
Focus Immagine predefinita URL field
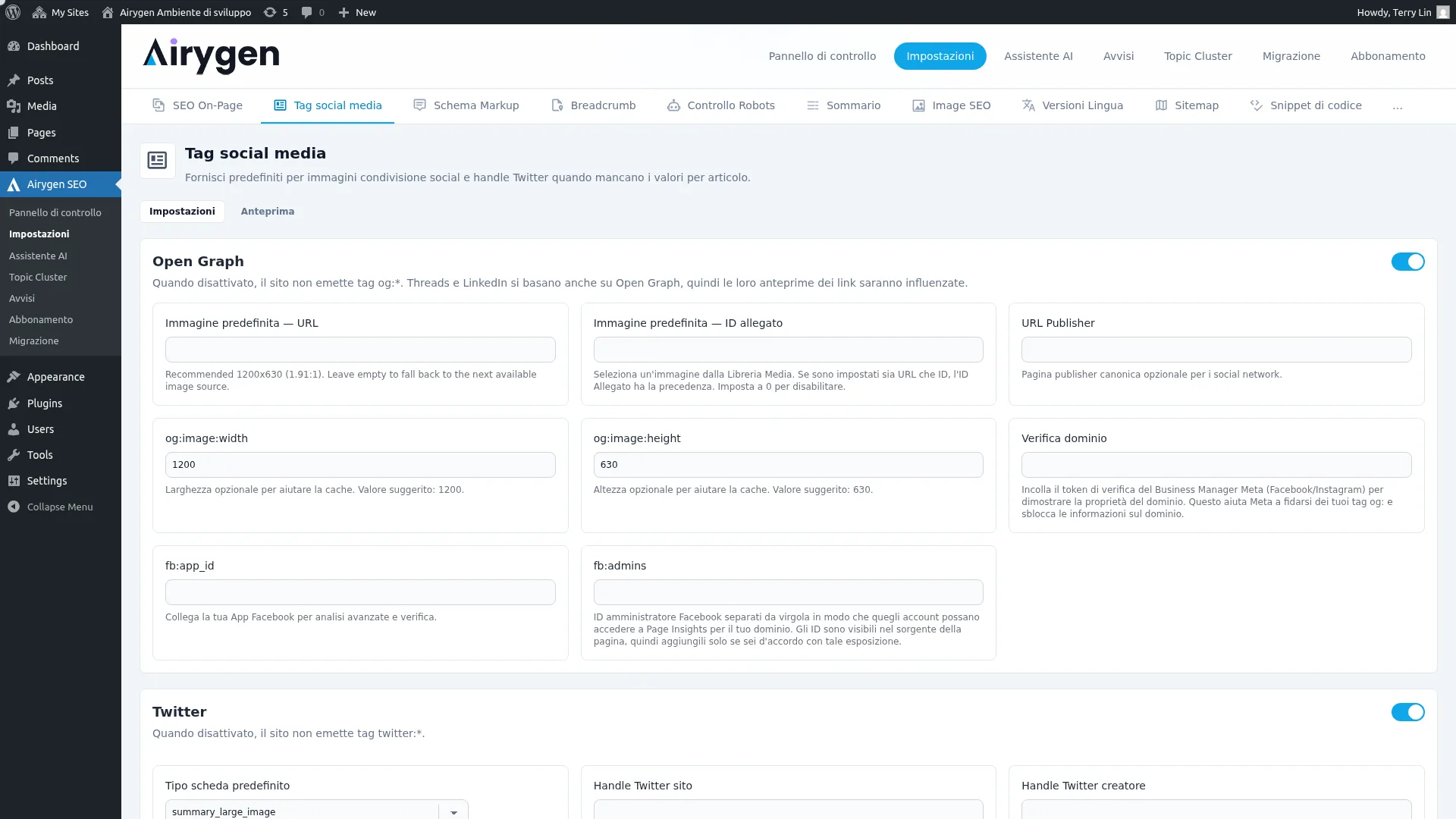coord(360,350)
